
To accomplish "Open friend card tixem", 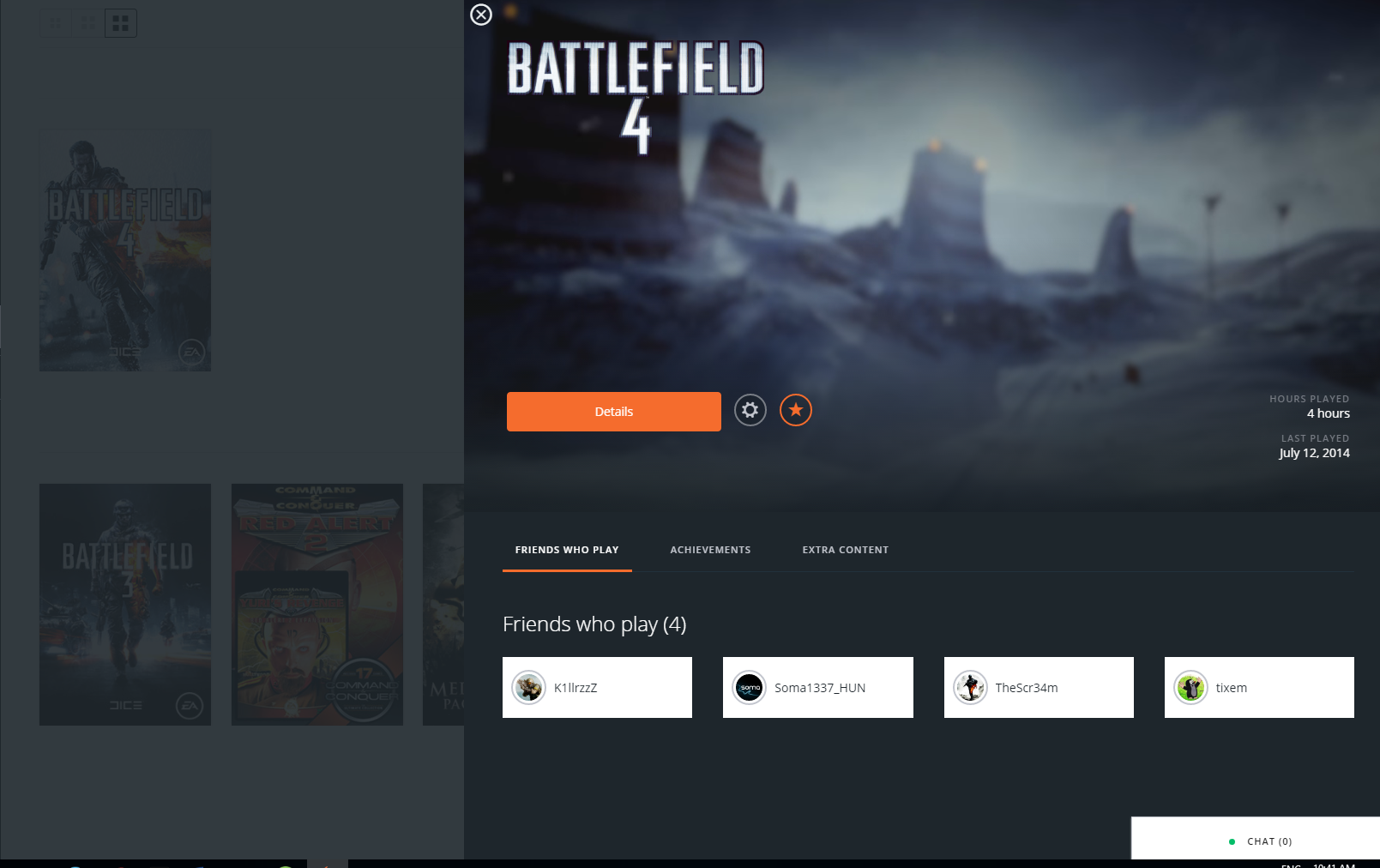I will [x=1259, y=688].
